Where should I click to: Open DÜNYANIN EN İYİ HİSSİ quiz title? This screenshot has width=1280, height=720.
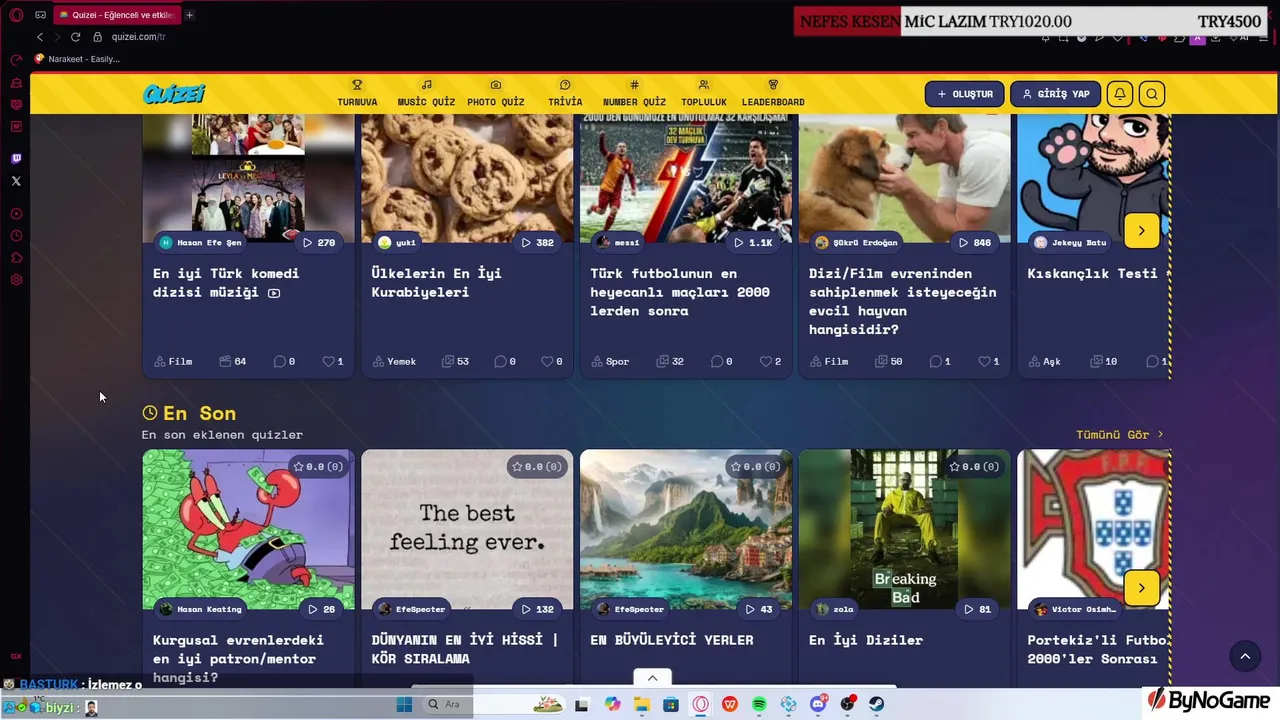(465, 649)
